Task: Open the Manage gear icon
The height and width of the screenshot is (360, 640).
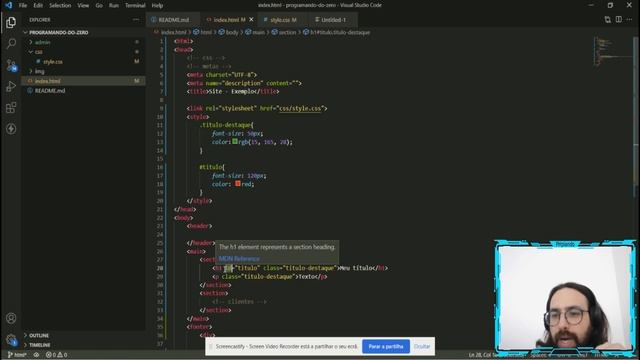Action: tap(11, 340)
